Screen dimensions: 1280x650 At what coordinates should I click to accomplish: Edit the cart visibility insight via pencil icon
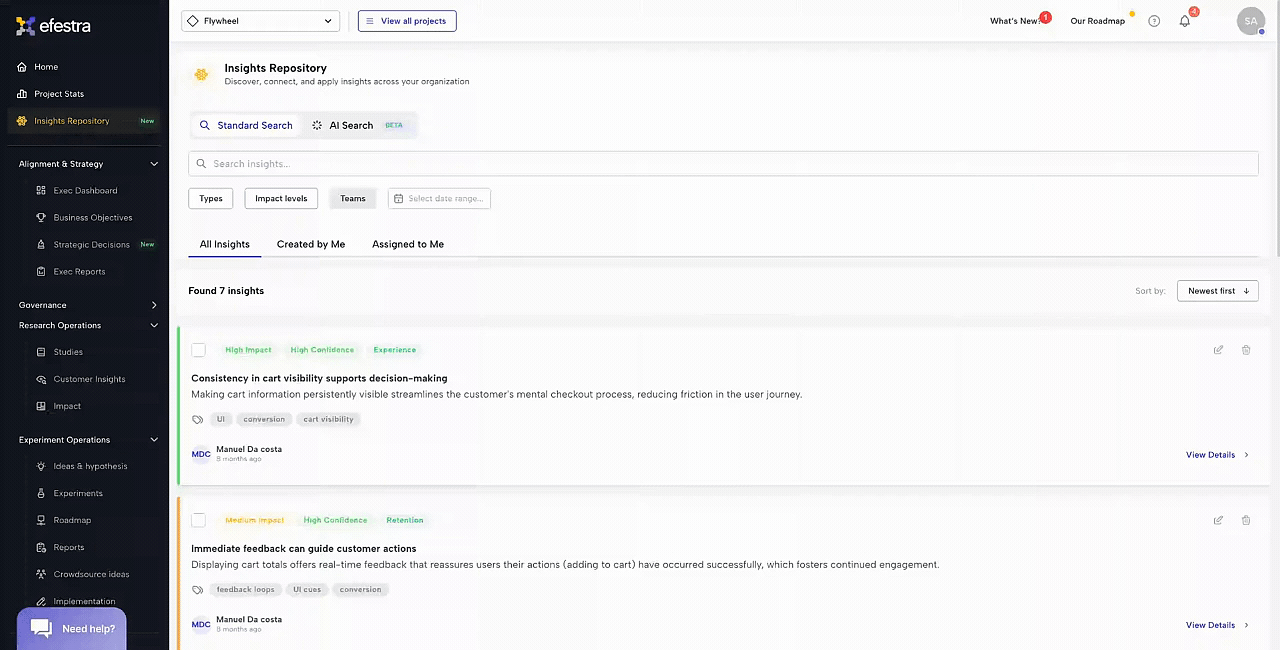point(1218,350)
